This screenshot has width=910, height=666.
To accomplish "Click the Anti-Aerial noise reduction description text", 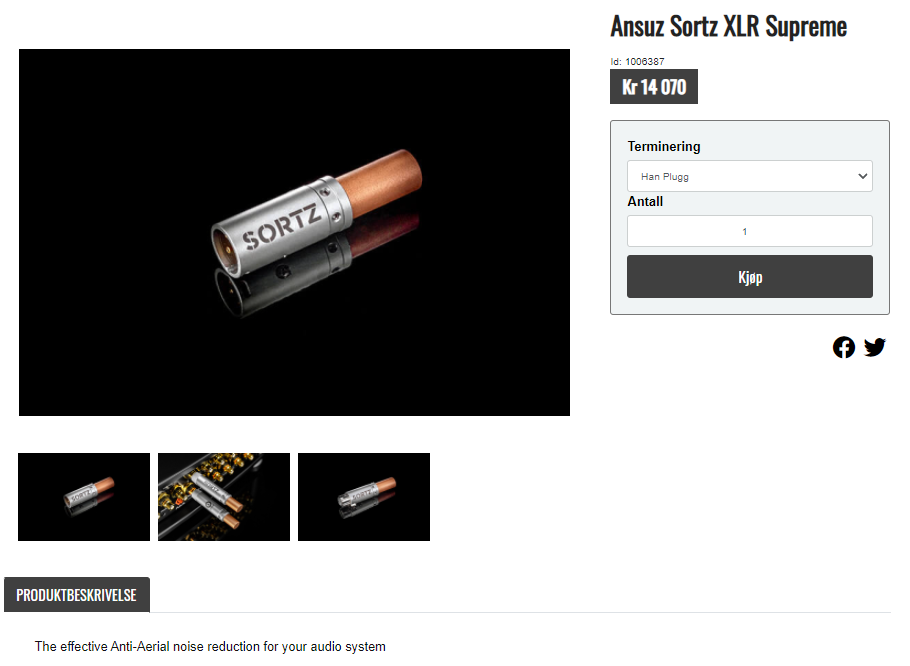I will pos(210,646).
